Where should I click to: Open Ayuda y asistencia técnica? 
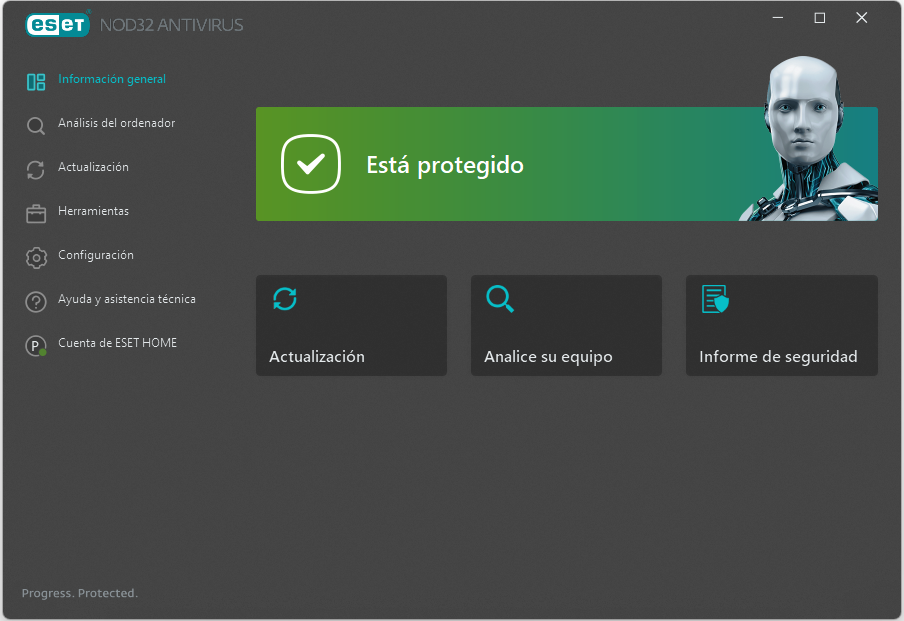click(x=127, y=299)
